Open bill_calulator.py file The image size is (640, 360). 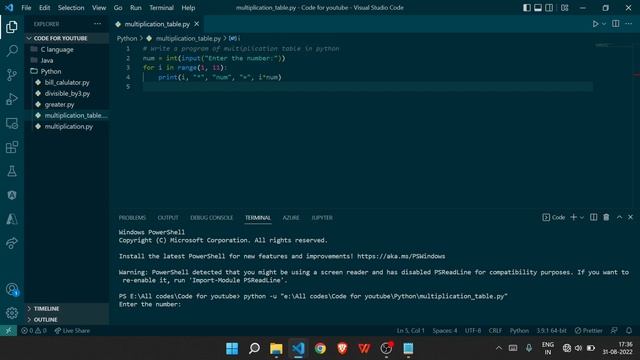point(67,82)
